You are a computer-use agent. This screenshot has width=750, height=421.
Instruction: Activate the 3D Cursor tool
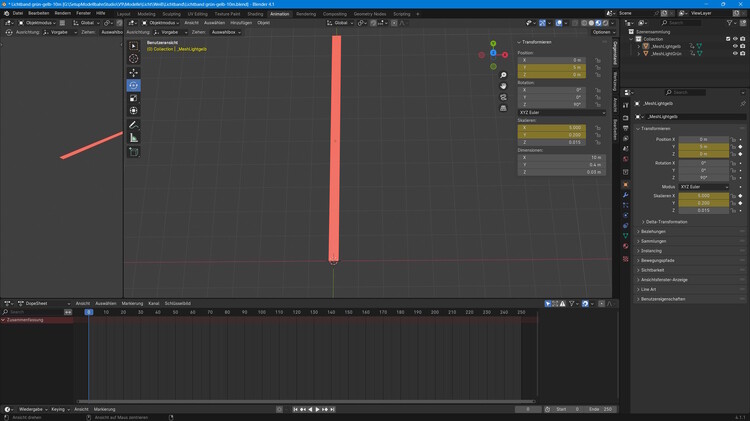[x=133, y=58]
